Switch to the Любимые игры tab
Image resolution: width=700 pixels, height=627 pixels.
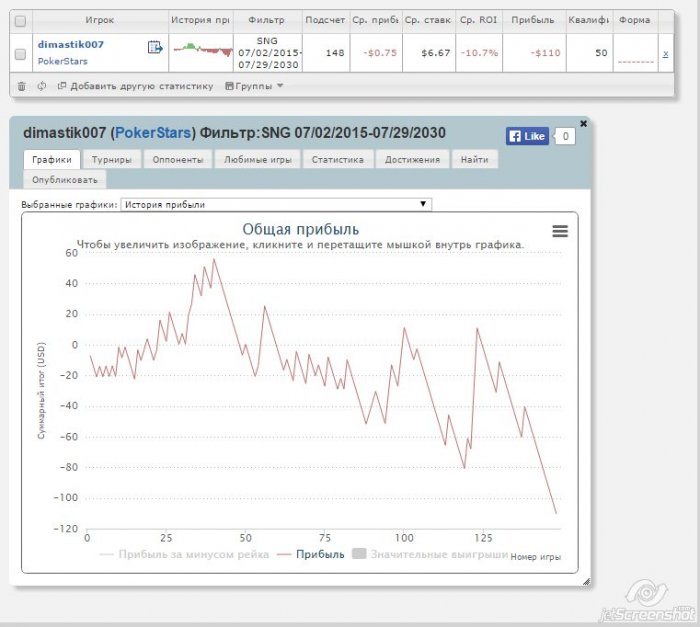(258, 159)
